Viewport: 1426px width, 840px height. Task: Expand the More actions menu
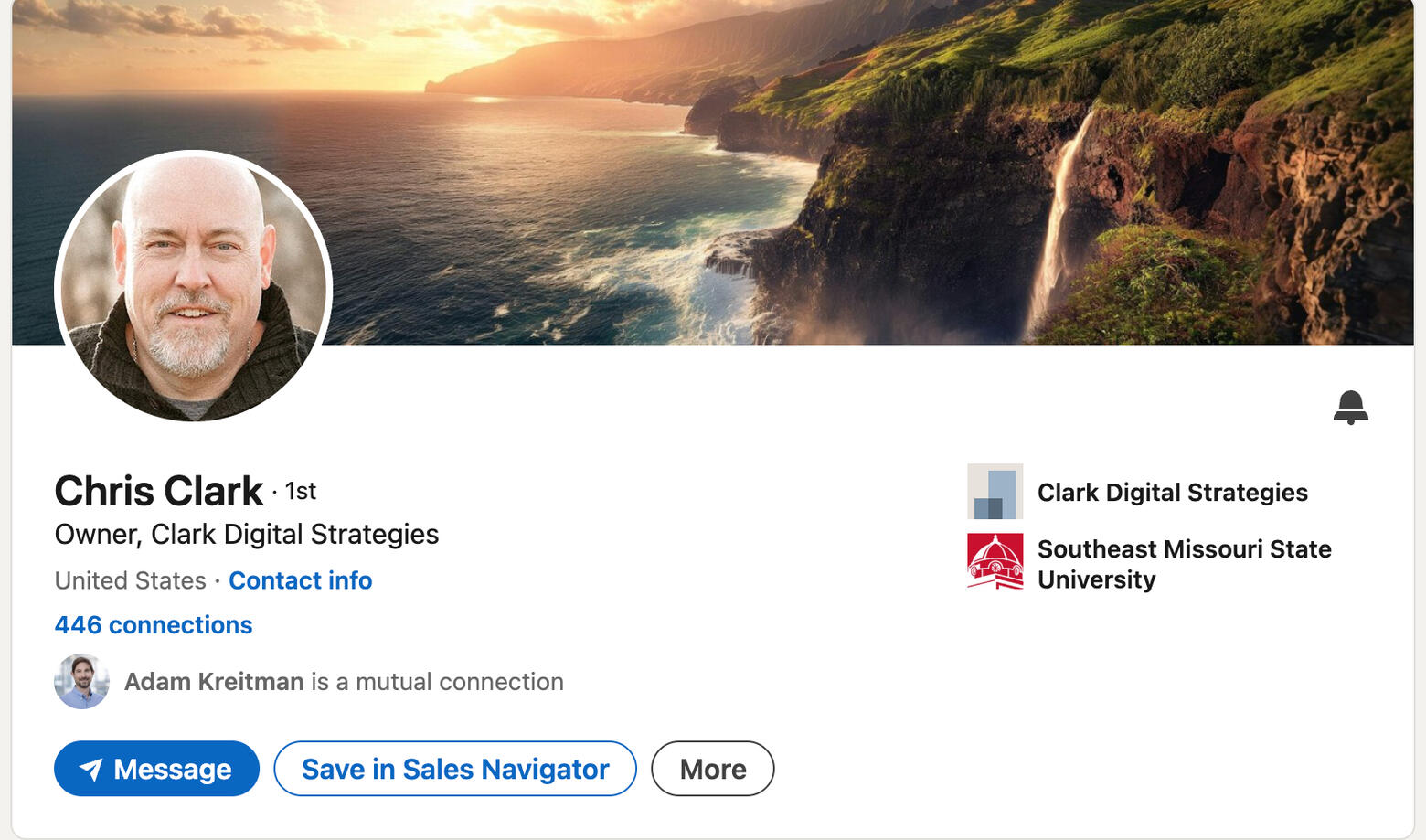pos(712,770)
